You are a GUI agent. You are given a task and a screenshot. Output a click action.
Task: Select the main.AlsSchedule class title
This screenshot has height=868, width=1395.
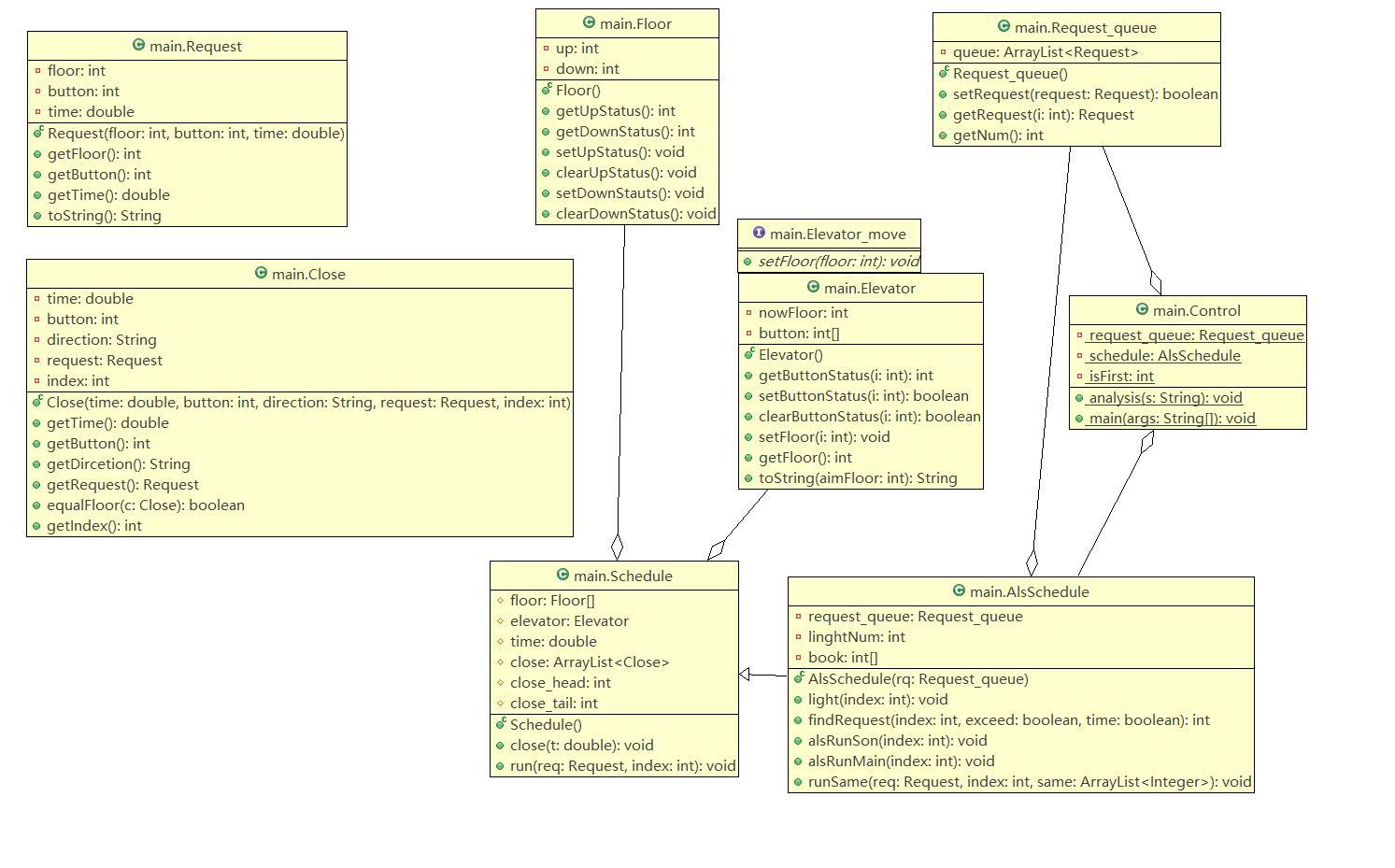coord(1029,591)
